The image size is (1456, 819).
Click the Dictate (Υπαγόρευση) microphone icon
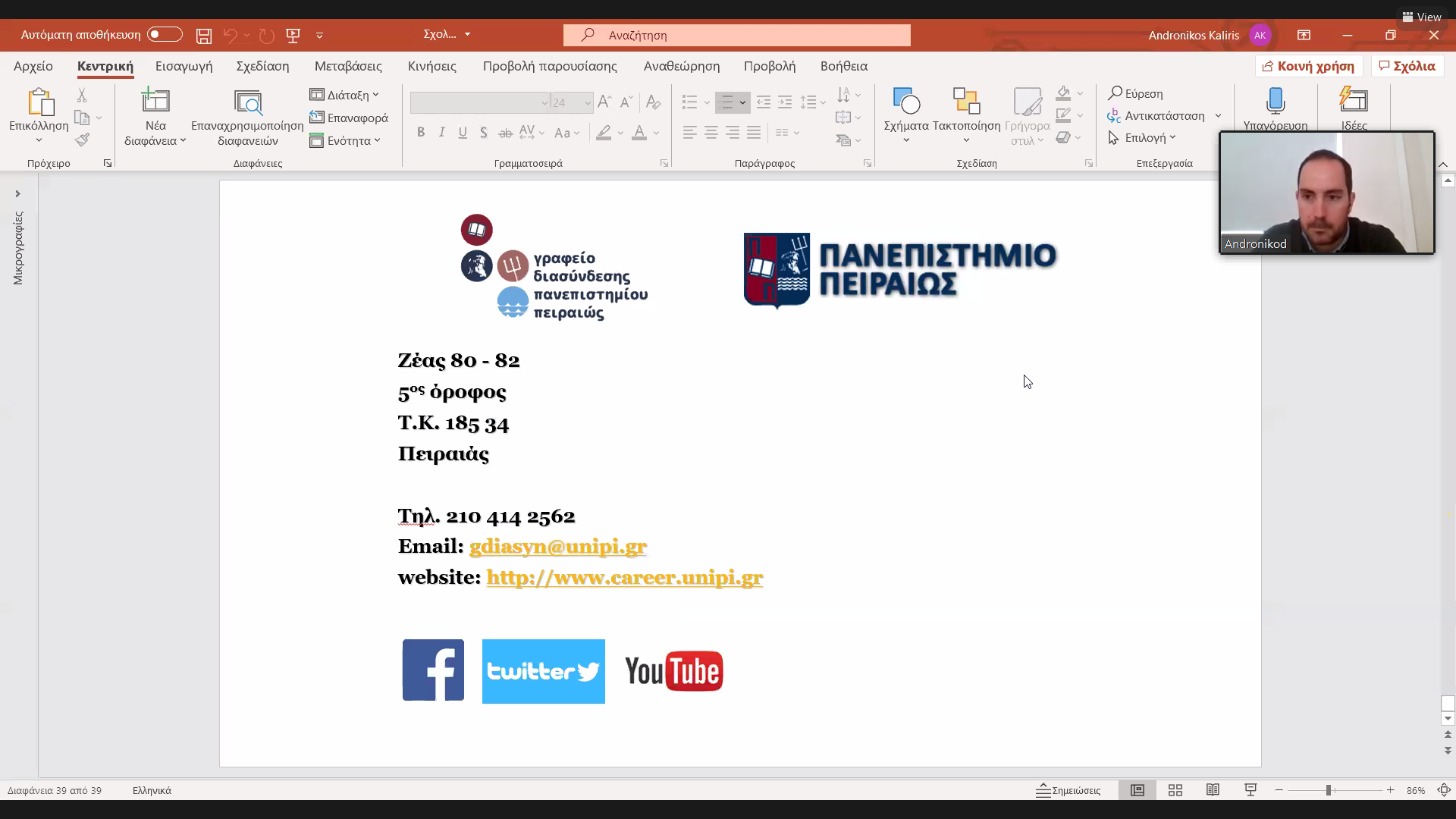pos(1275,101)
